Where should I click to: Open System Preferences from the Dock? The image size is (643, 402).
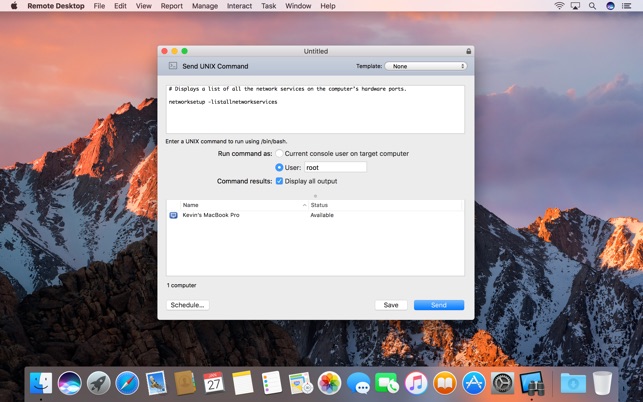click(x=502, y=384)
